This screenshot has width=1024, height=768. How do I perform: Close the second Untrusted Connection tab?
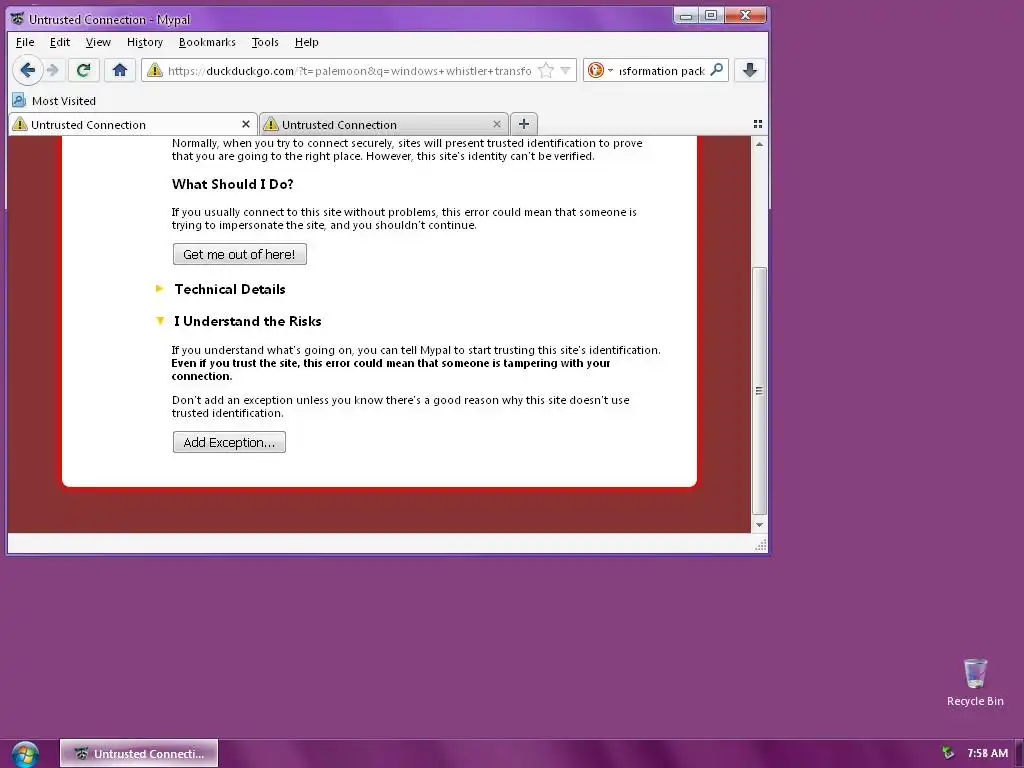pos(497,124)
